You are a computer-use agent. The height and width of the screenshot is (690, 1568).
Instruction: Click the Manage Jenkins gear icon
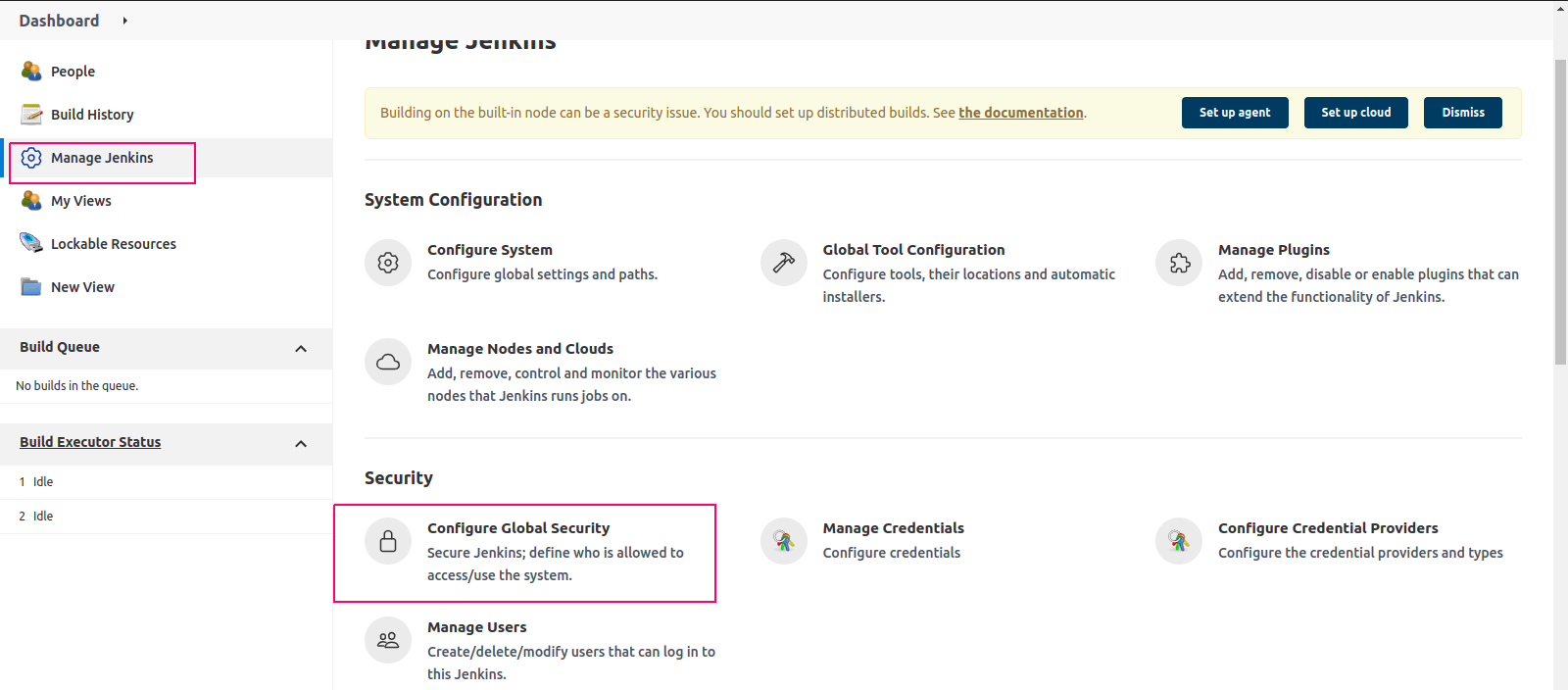[31, 158]
